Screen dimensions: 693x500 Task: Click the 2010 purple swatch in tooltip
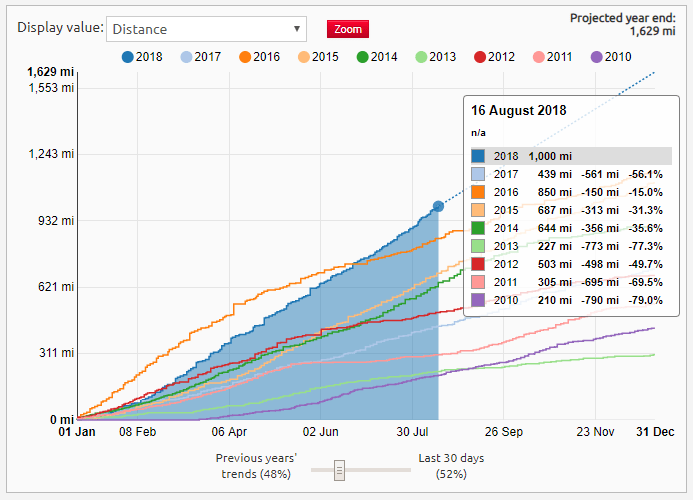point(479,299)
